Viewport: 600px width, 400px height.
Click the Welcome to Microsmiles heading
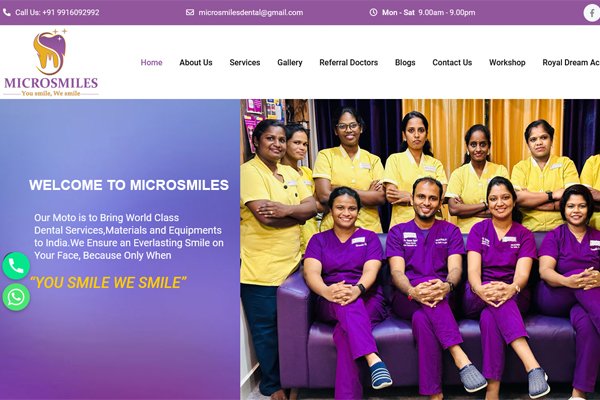129,185
